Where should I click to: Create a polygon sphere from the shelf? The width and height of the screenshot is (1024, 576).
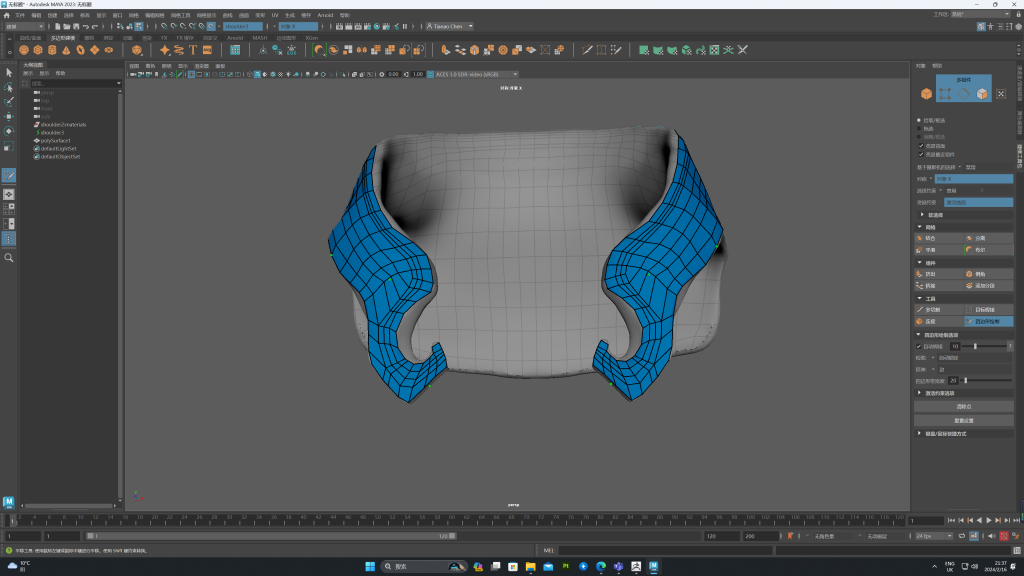click(x=24, y=50)
